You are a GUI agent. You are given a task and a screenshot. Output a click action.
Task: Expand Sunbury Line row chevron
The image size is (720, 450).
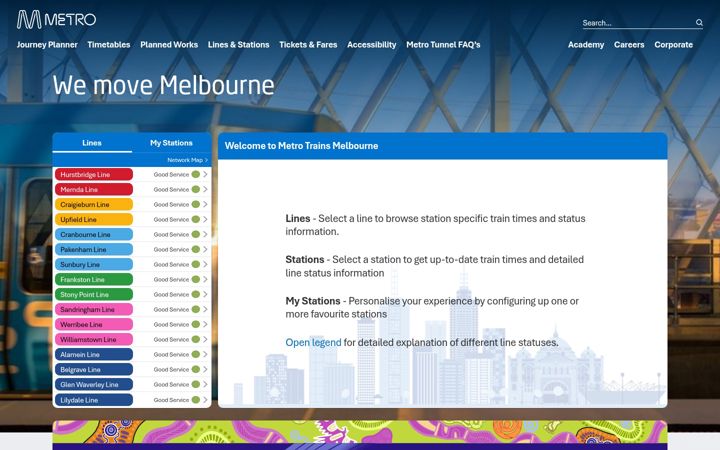tap(205, 264)
